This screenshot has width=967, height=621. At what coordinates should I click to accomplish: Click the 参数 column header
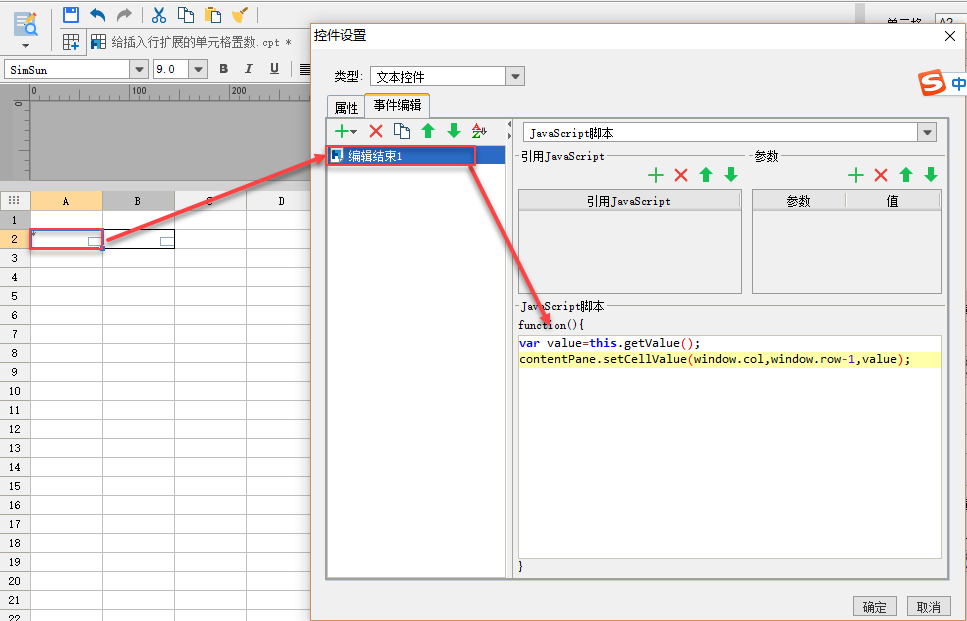coord(799,201)
